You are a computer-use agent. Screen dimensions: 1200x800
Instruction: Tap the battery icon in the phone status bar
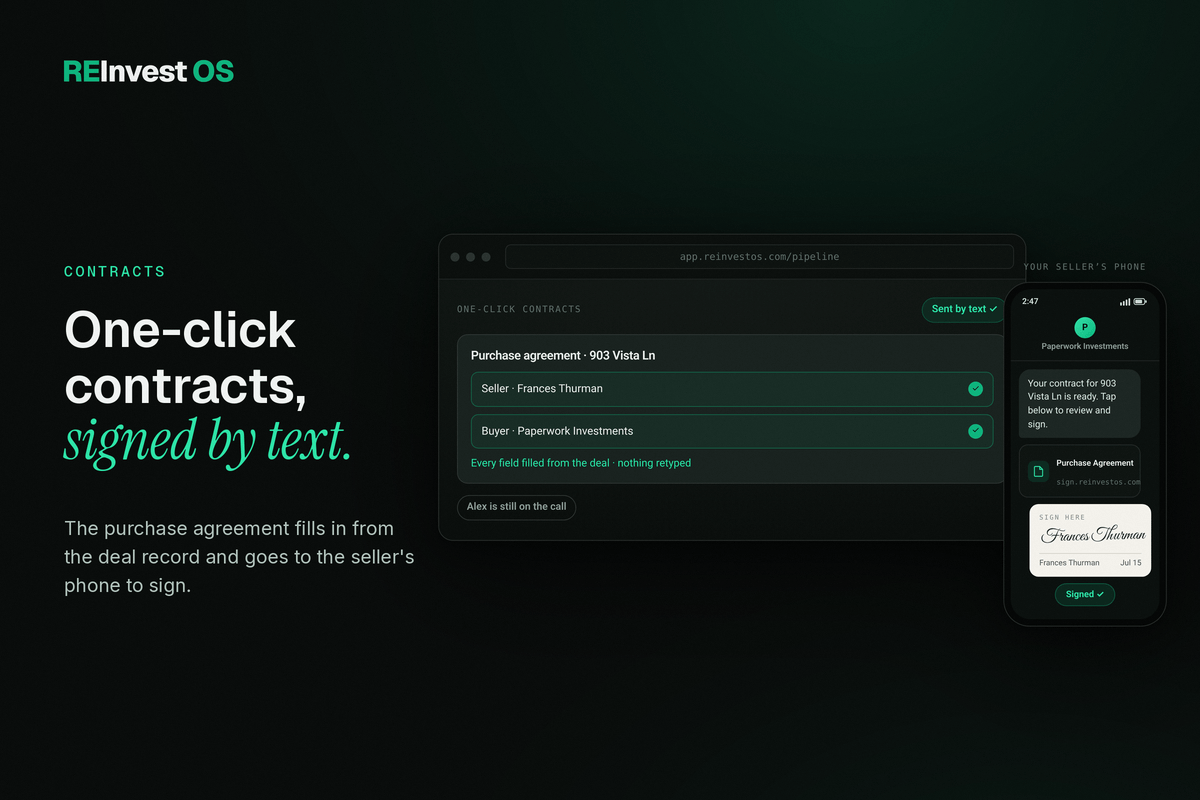click(x=1142, y=301)
